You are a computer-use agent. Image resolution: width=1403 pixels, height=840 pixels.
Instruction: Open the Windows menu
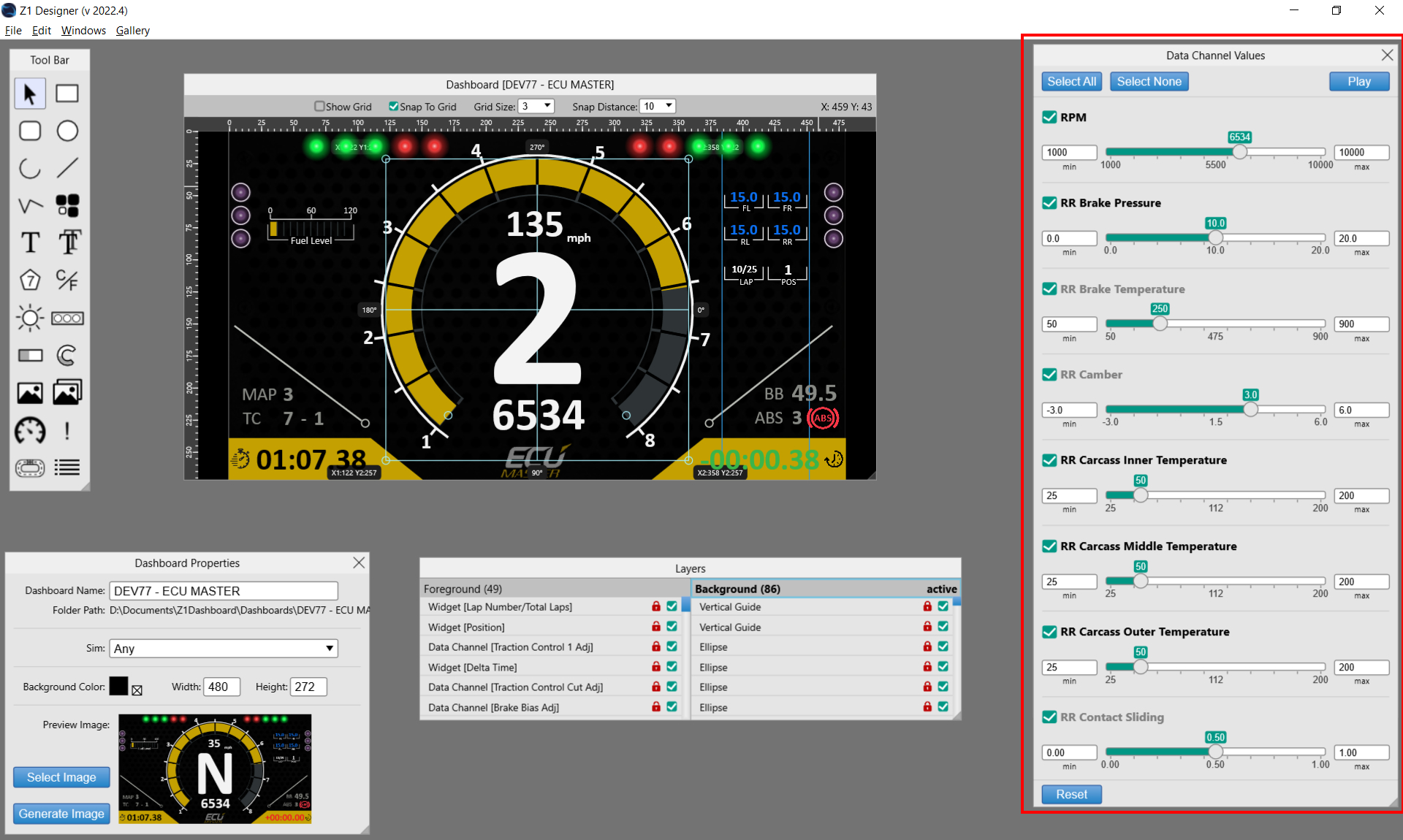pos(83,30)
